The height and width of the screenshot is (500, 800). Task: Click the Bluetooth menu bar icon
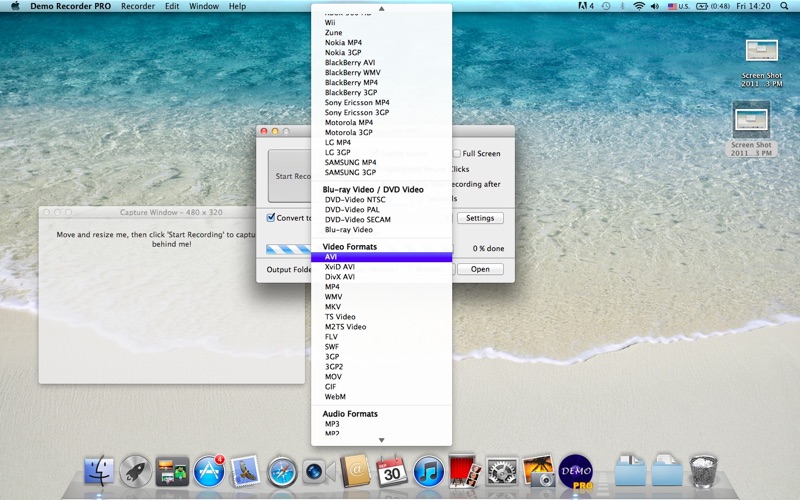click(x=622, y=6)
